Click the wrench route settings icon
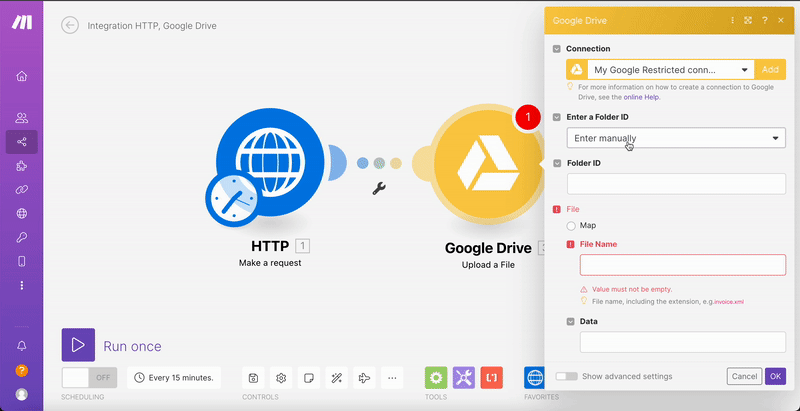Viewport: 800px width, 411px height. coord(379,189)
